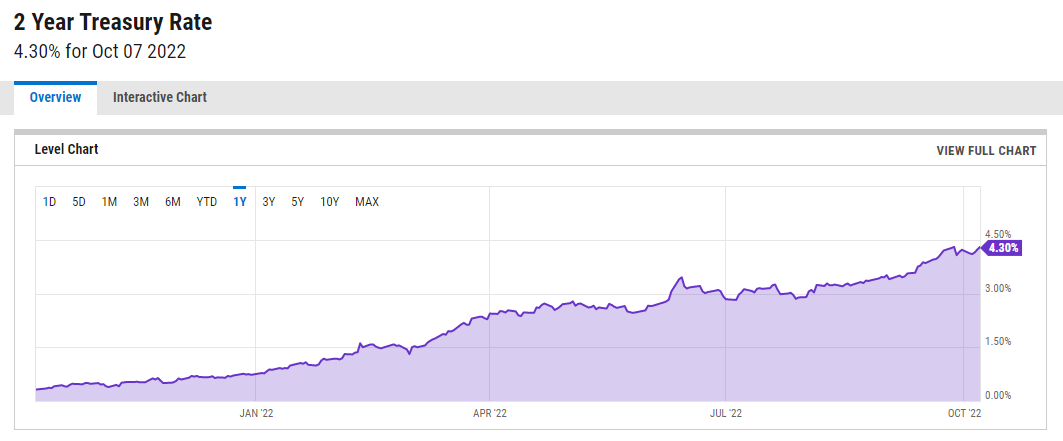Click the OCT '22 axis label
Screen dimensions: 1063x441
point(964,413)
